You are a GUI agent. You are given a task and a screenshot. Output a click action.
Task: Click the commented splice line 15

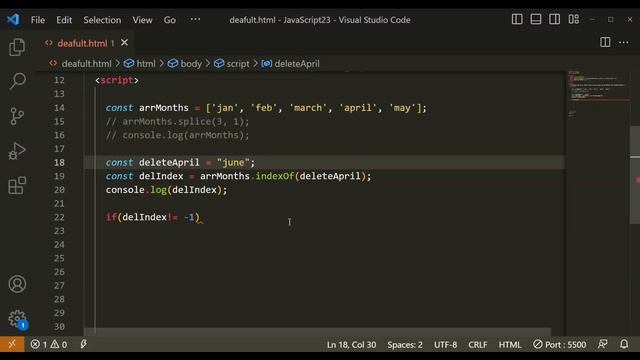(x=177, y=122)
